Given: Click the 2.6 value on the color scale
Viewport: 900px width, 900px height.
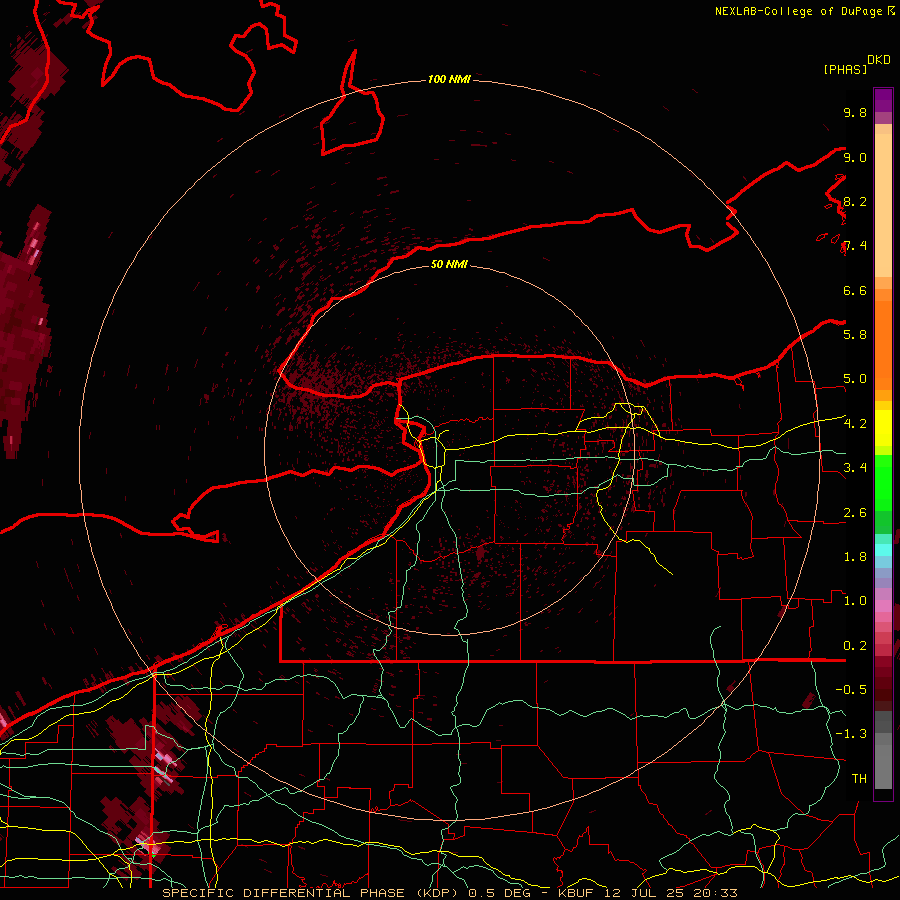Looking at the screenshot, I should click(855, 513).
